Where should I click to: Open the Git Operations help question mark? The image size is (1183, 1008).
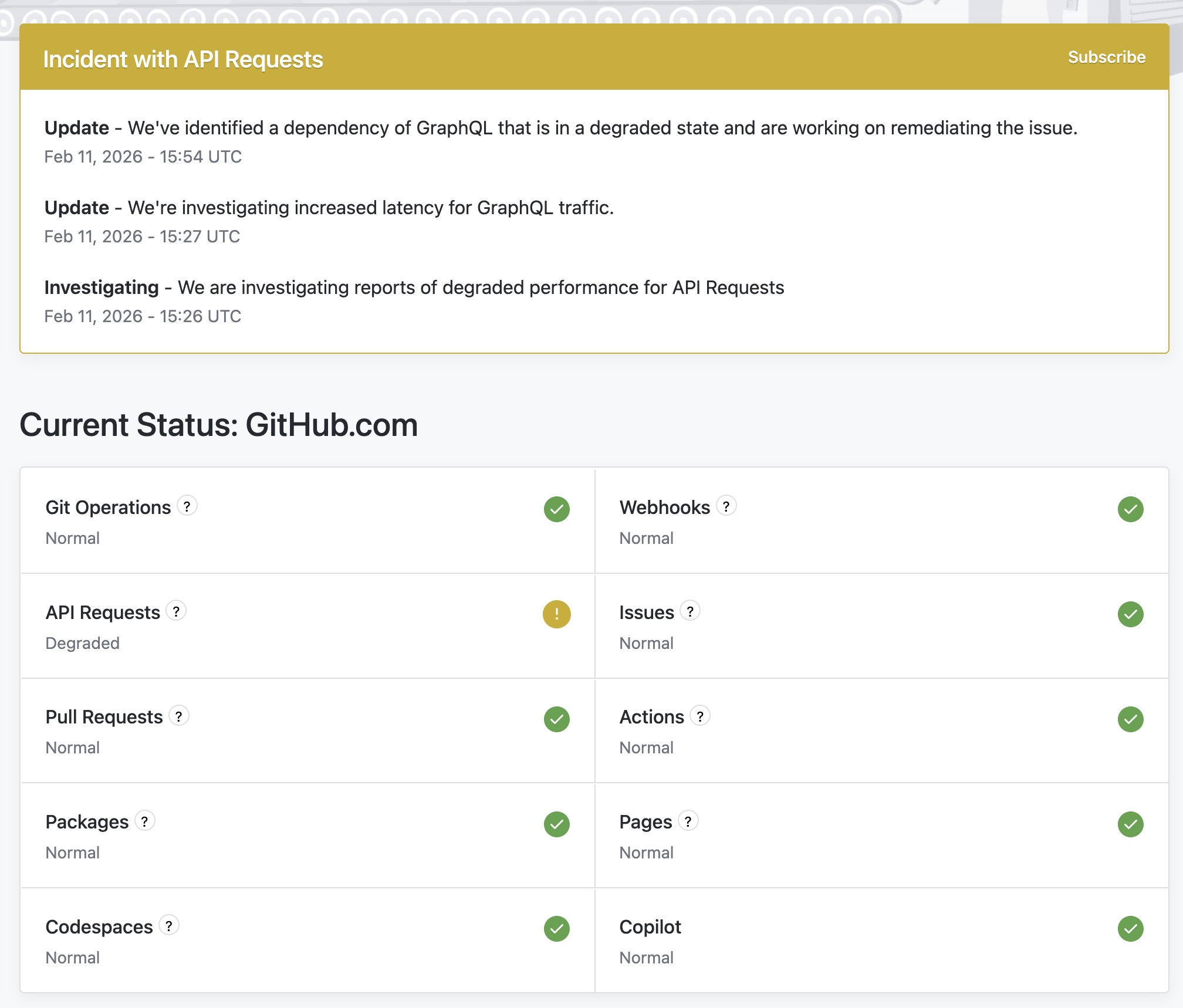(x=187, y=506)
